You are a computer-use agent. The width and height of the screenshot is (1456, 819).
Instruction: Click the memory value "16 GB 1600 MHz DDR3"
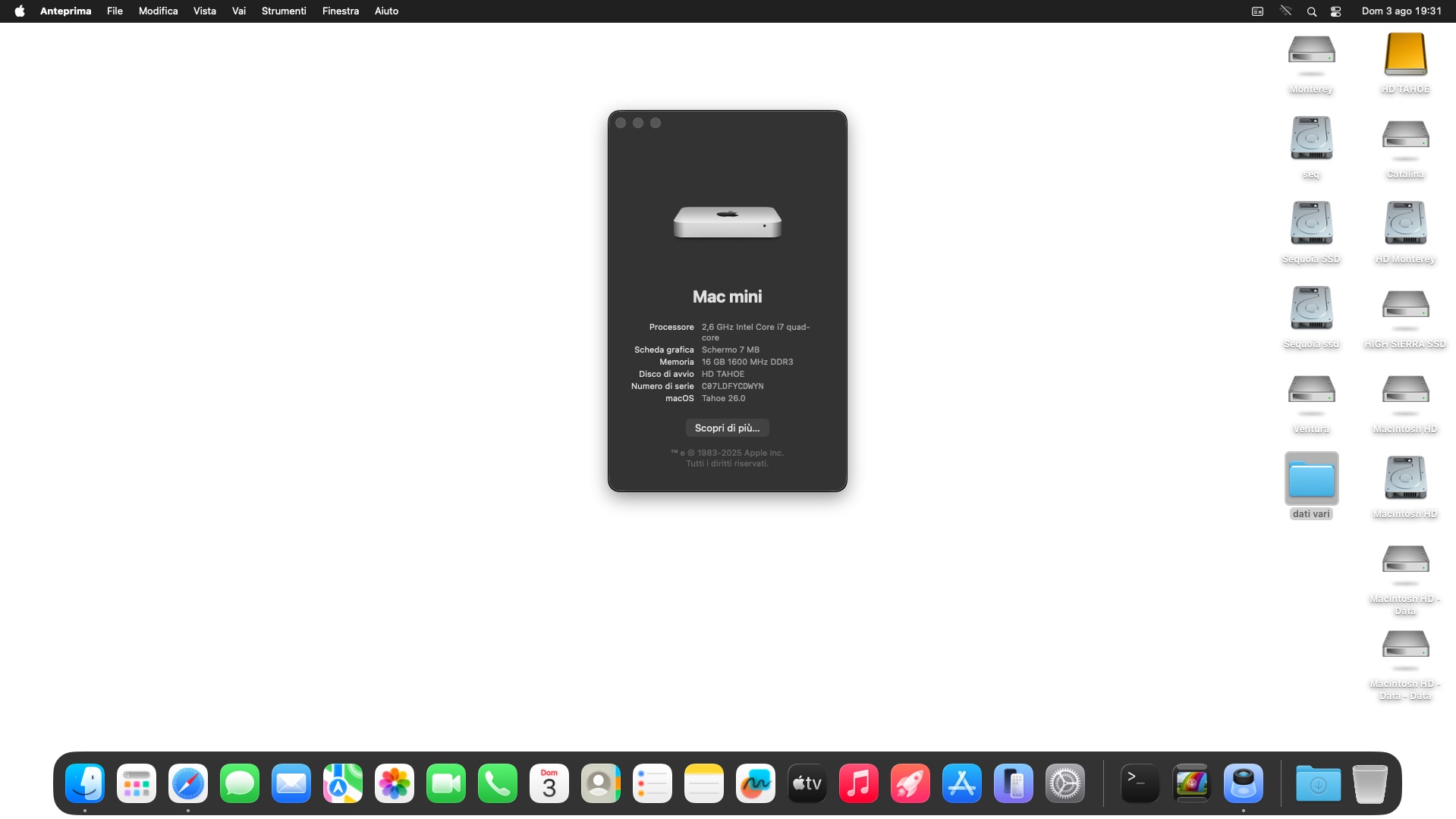[747, 362]
